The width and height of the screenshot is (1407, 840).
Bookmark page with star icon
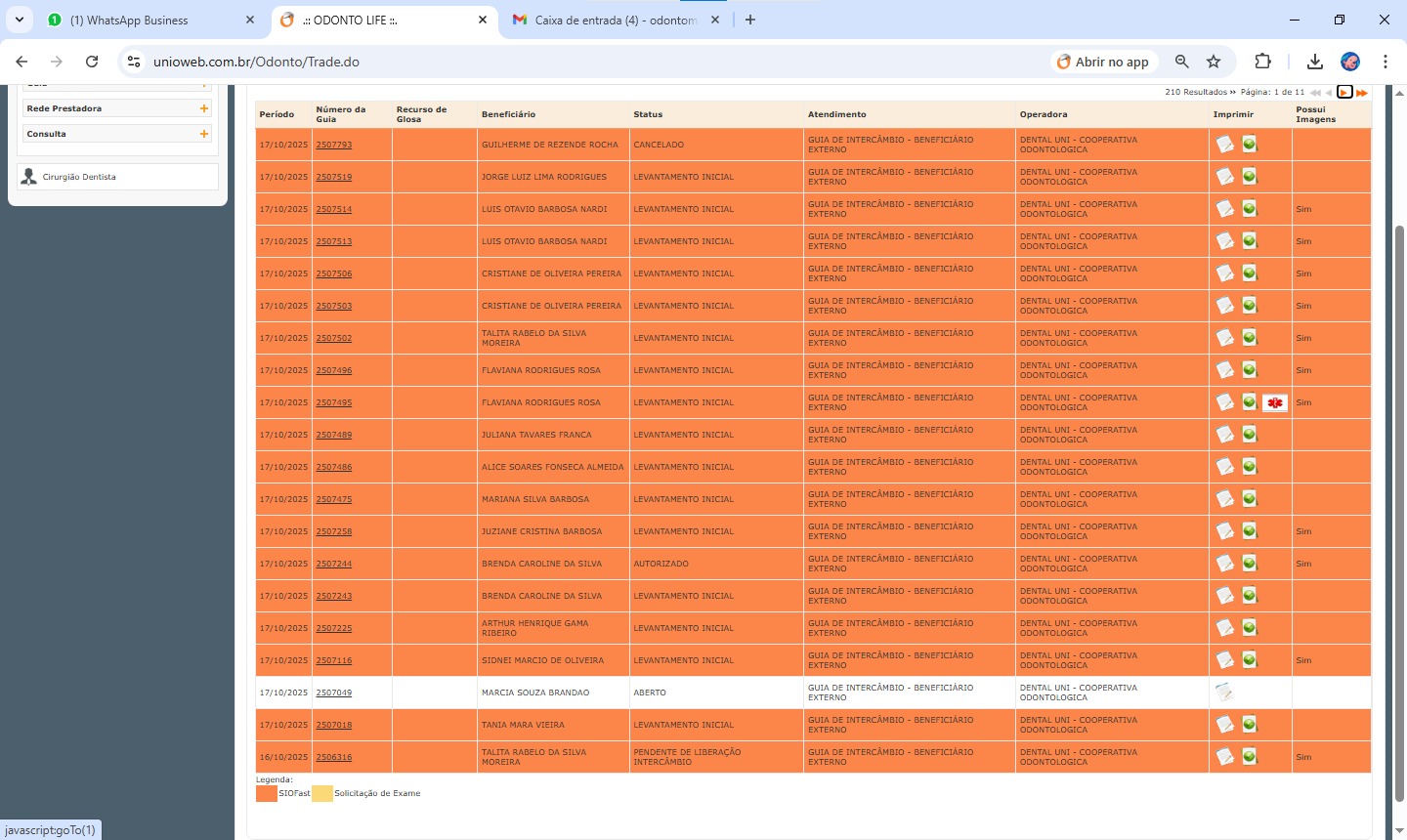[1214, 62]
